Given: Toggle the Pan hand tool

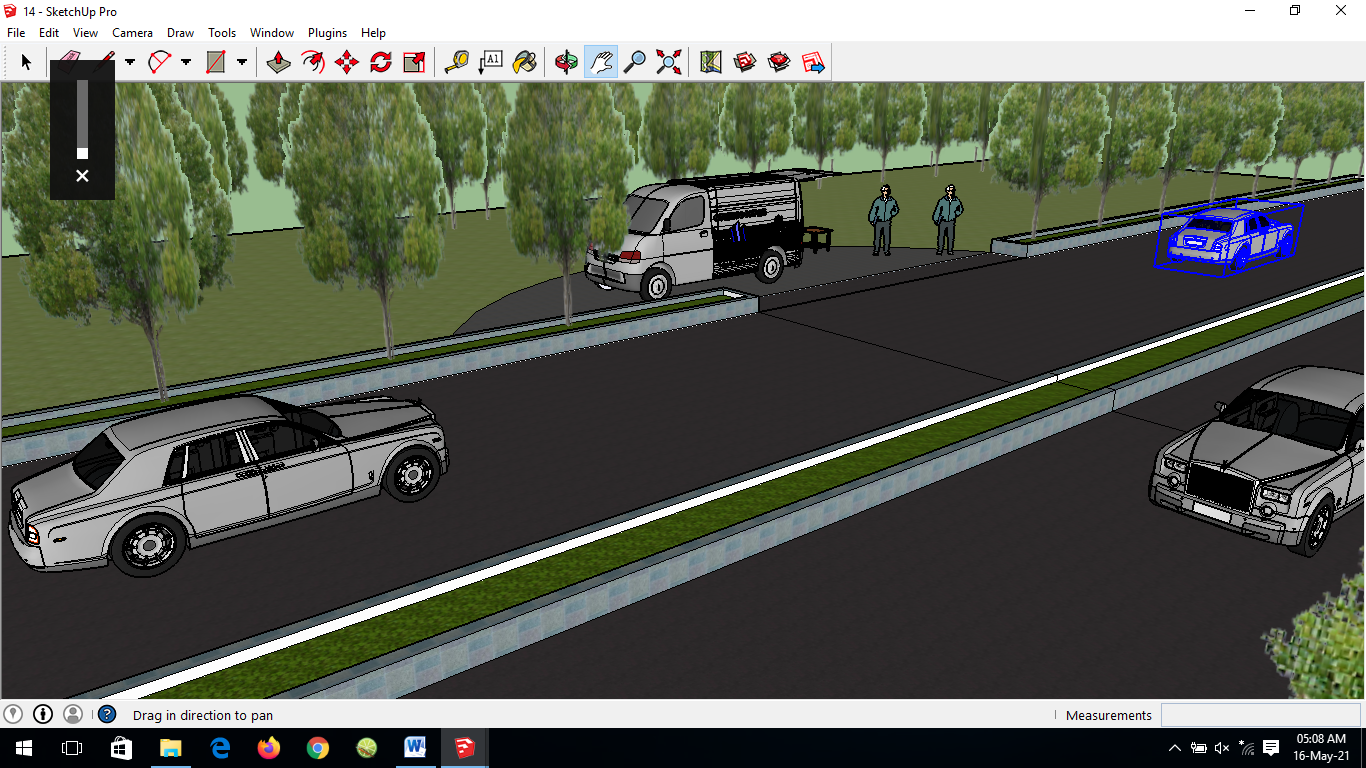Looking at the screenshot, I should (601, 62).
